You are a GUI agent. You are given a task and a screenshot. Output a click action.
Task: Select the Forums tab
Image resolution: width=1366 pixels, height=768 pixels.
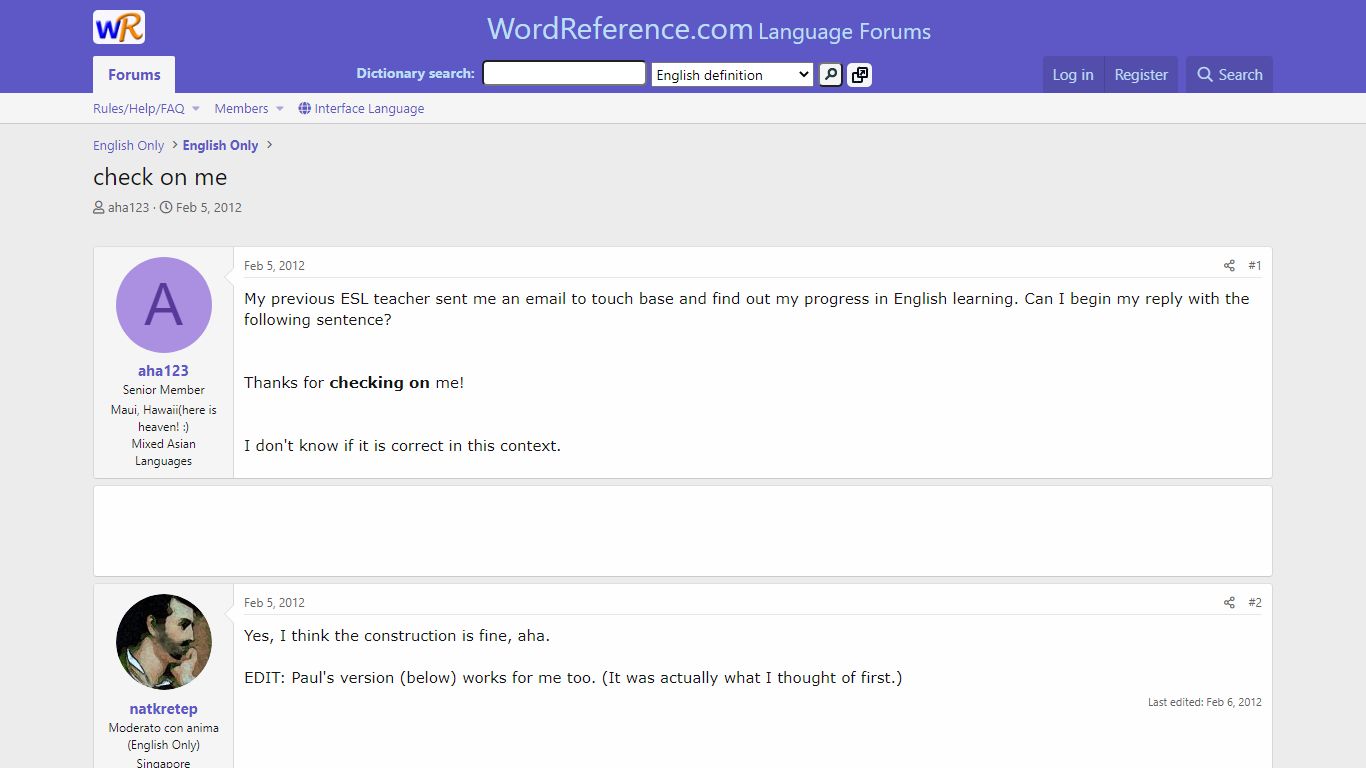134,75
